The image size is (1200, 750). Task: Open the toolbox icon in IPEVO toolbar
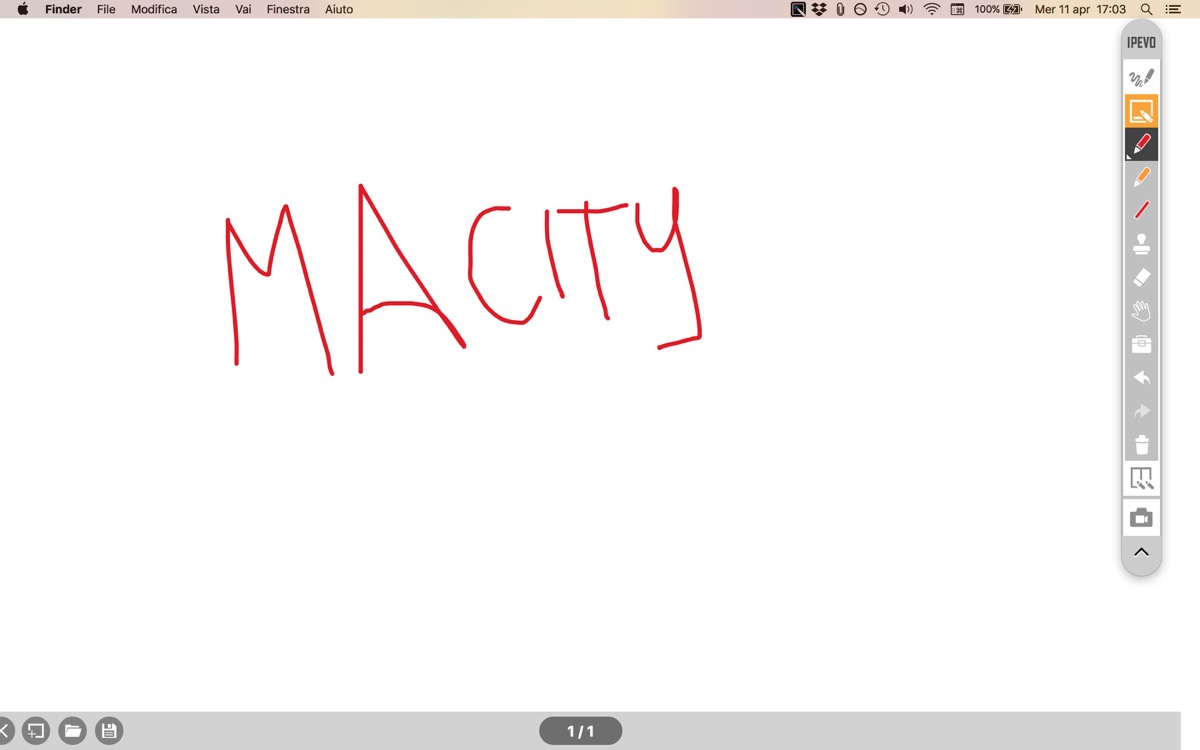[1141, 344]
